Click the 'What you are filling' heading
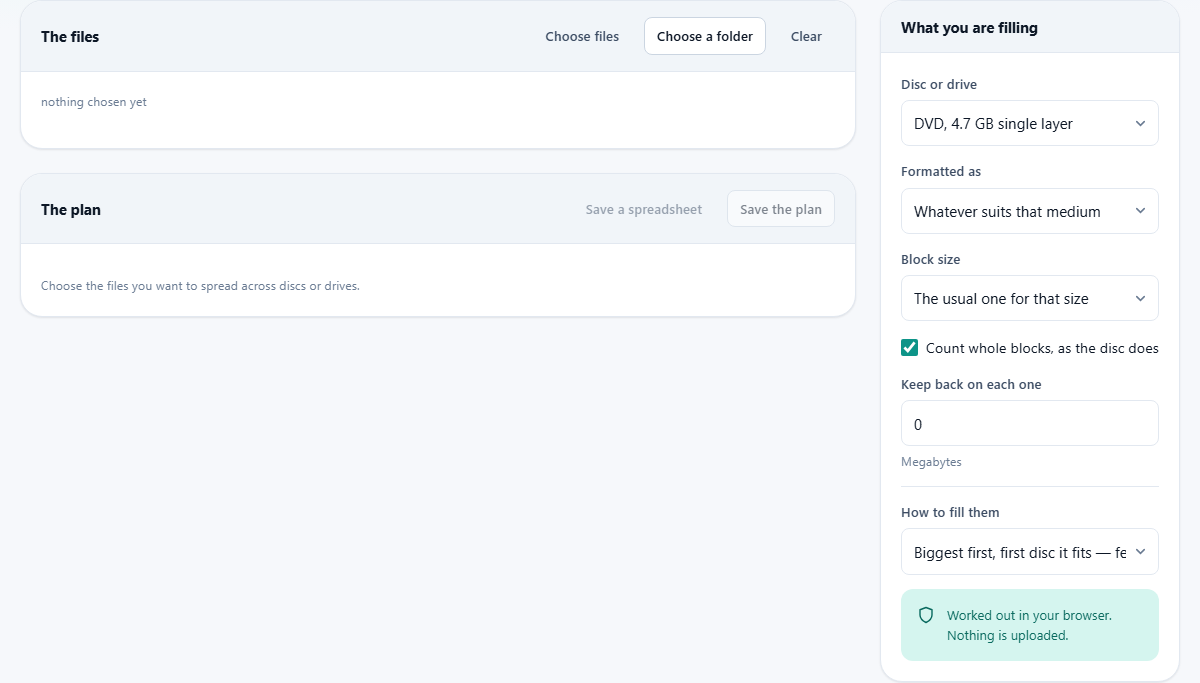This screenshot has height=683, width=1200. pos(969,28)
